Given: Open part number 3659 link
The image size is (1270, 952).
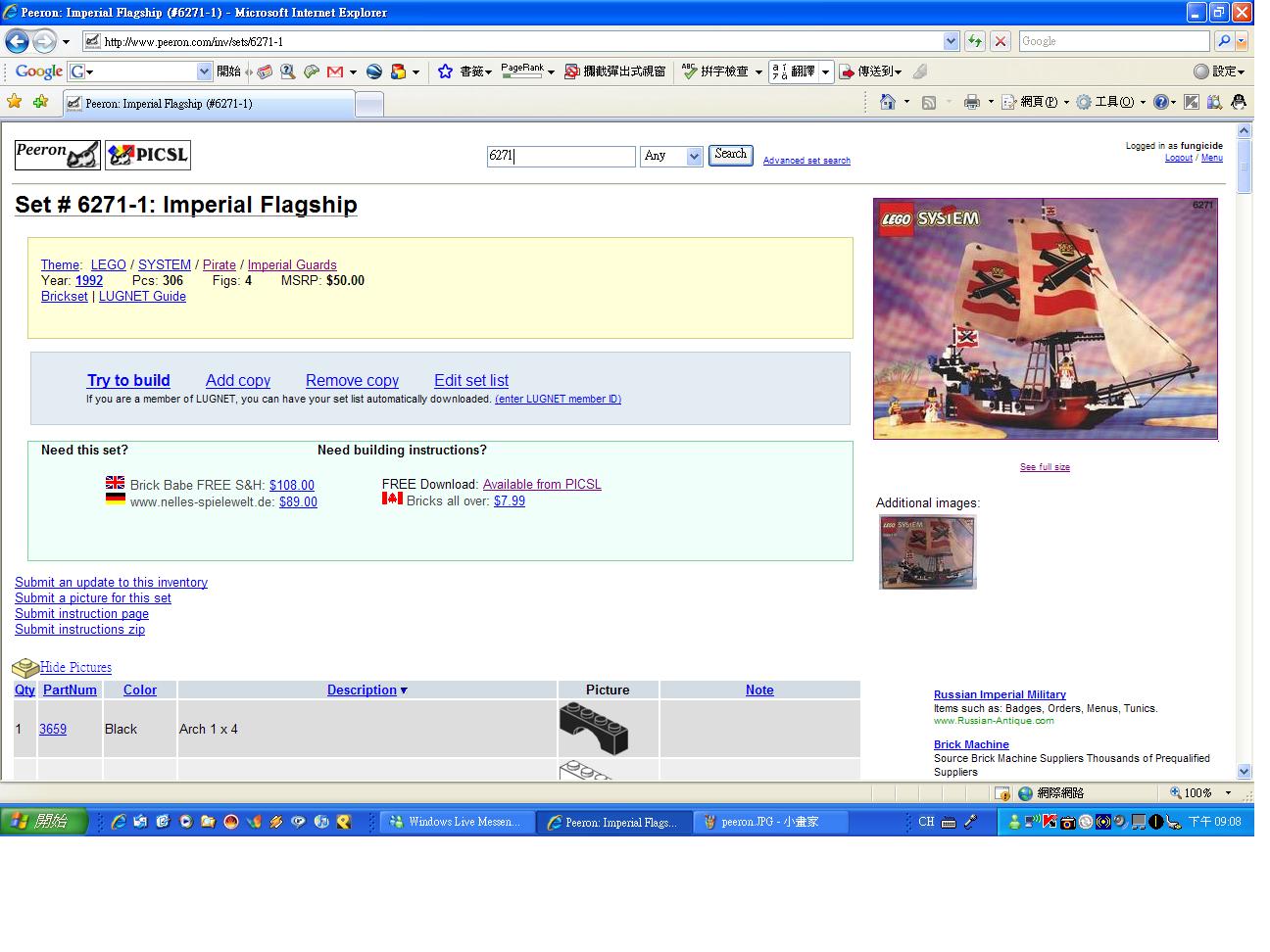Looking at the screenshot, I should click(53, 730).
